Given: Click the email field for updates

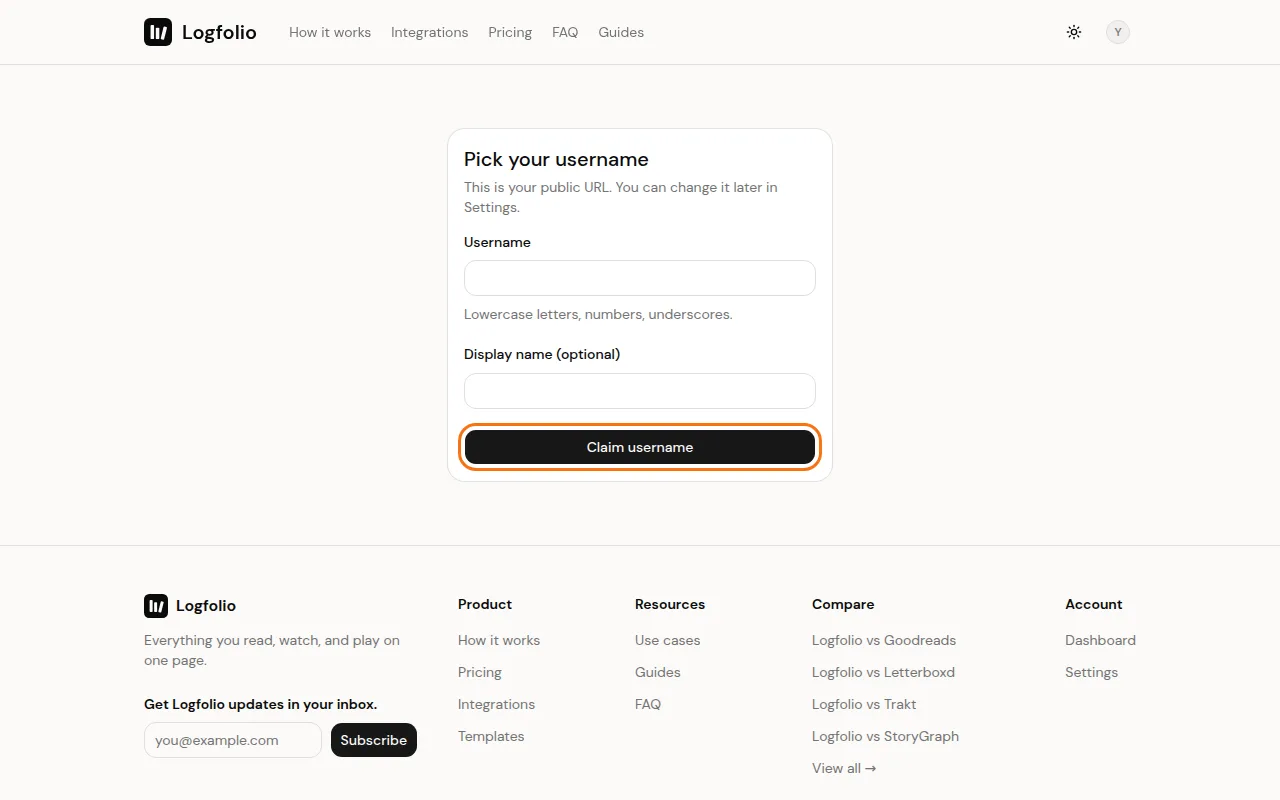Looking at the screenshot, I should click(x=233, y=740).
